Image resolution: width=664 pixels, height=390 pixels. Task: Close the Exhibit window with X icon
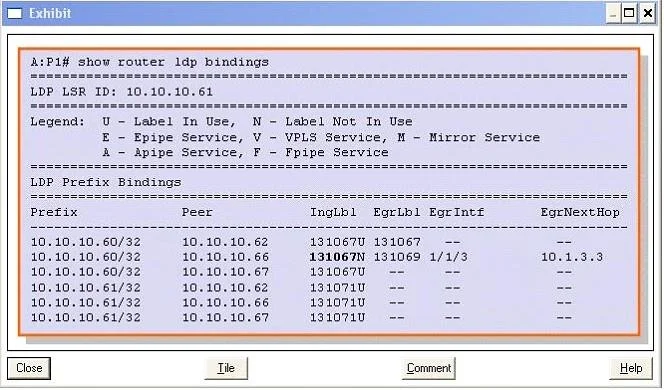click(647, 14)
